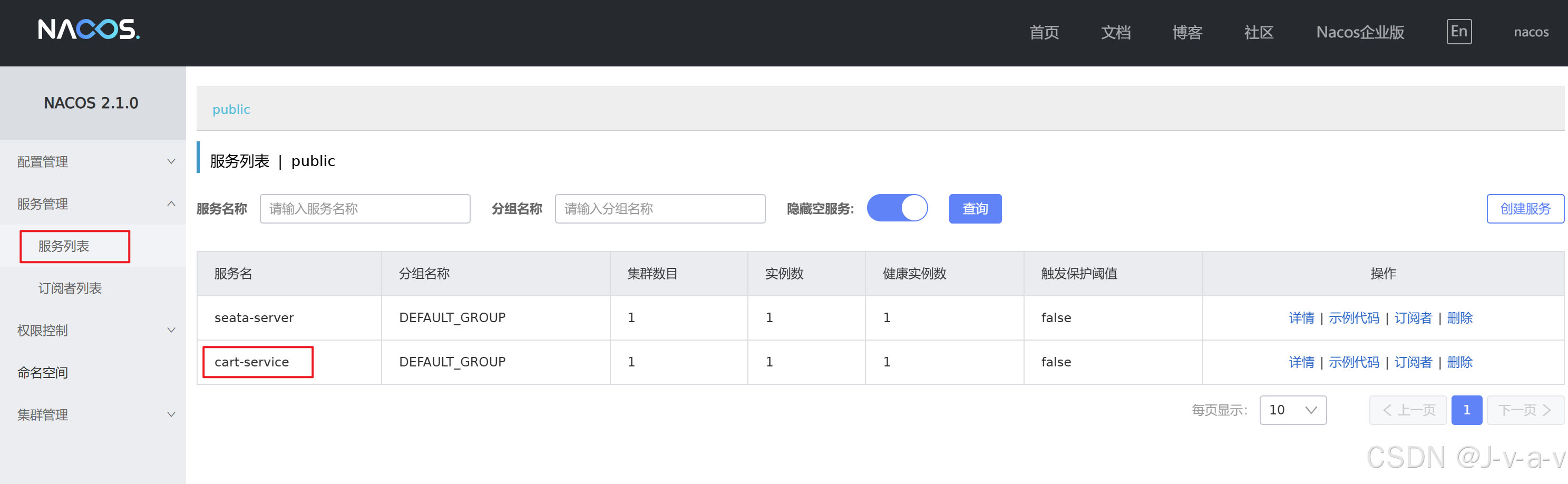
Task: Click the 查询 search button
Action: click(x=975, y=208)
